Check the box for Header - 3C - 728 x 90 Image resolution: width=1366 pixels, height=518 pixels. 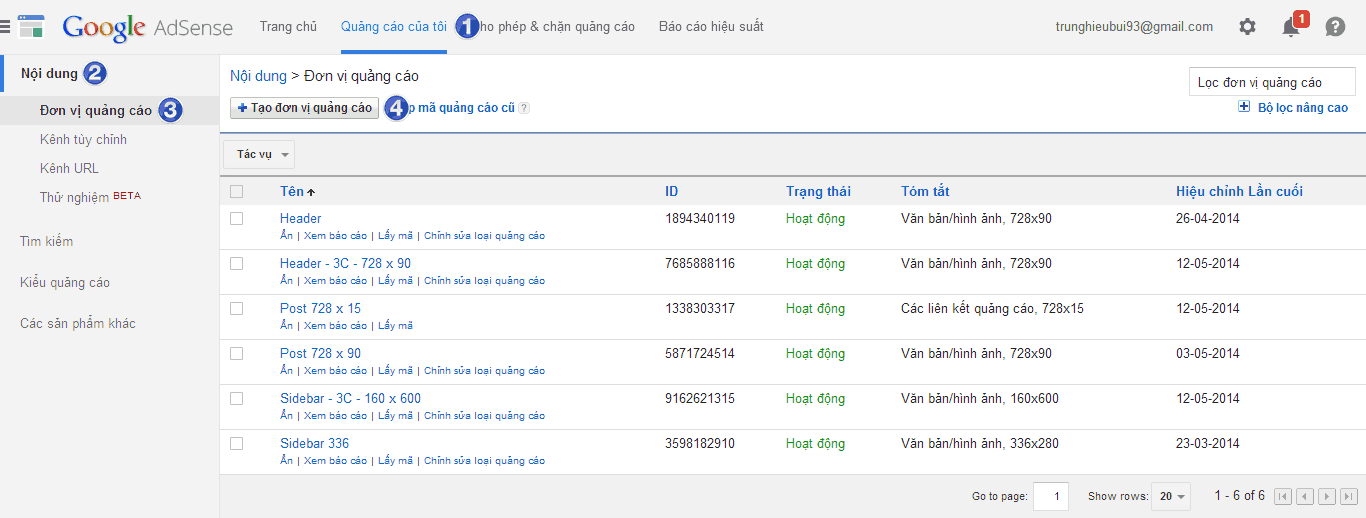[237, 263]
